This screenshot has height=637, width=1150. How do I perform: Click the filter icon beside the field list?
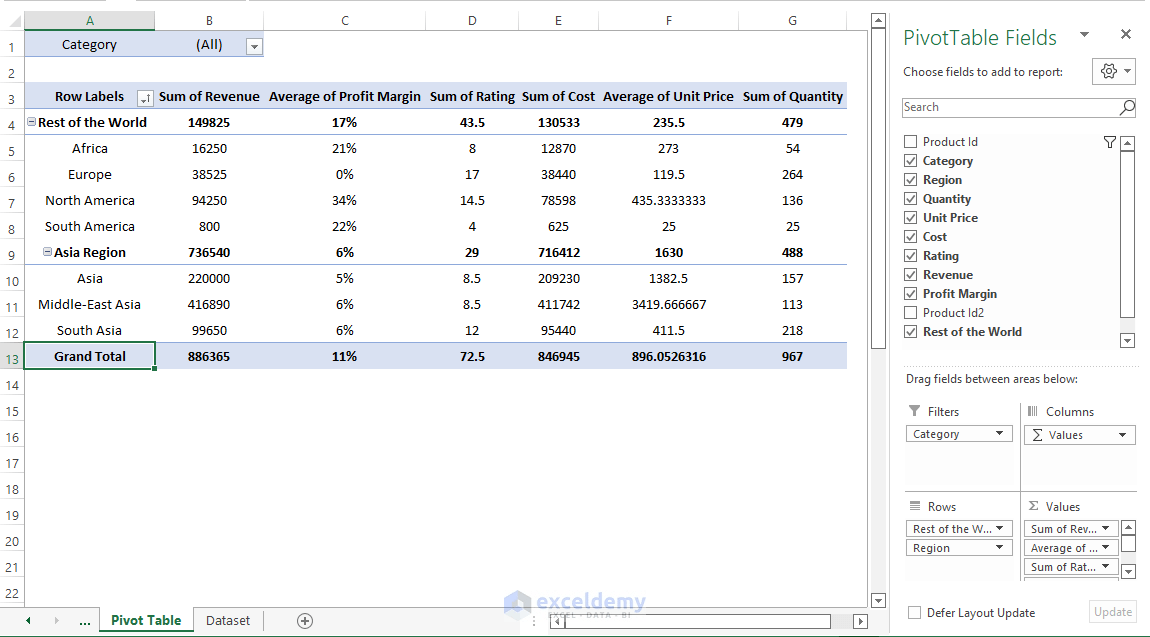1110,142
